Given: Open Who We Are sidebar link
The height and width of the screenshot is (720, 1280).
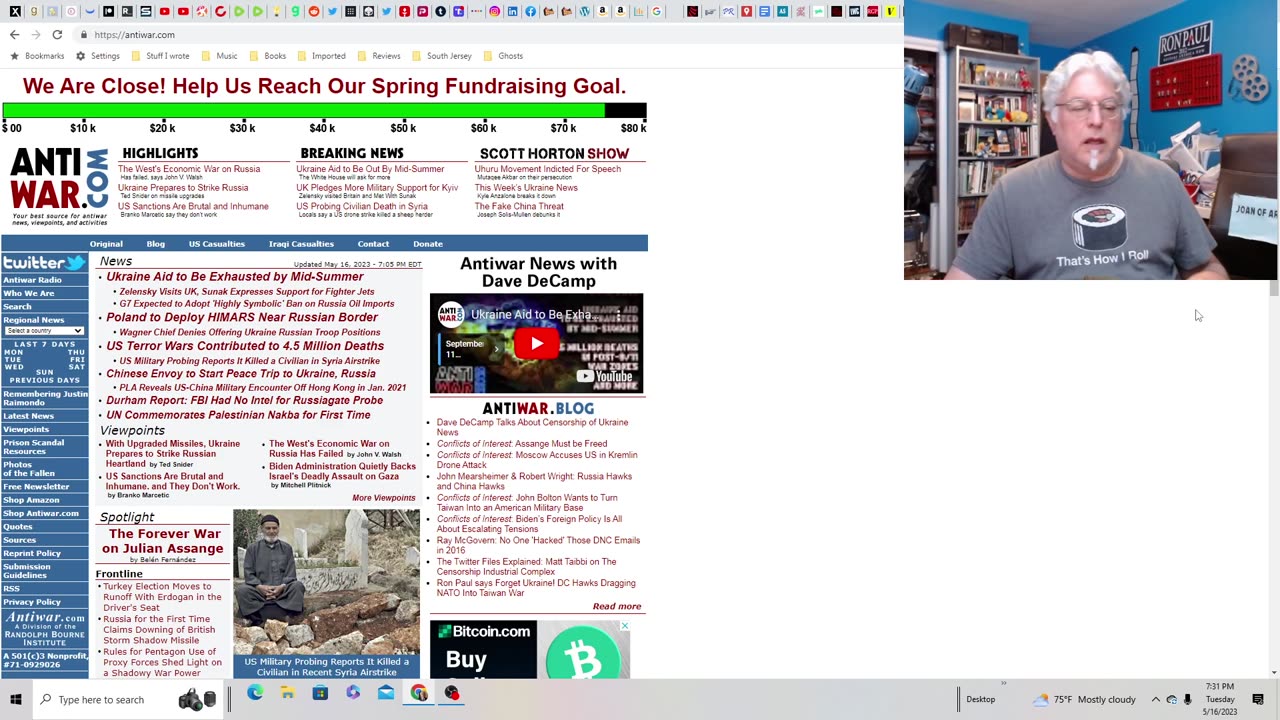Looking at the screenshot, I should (x=29, y=293).
